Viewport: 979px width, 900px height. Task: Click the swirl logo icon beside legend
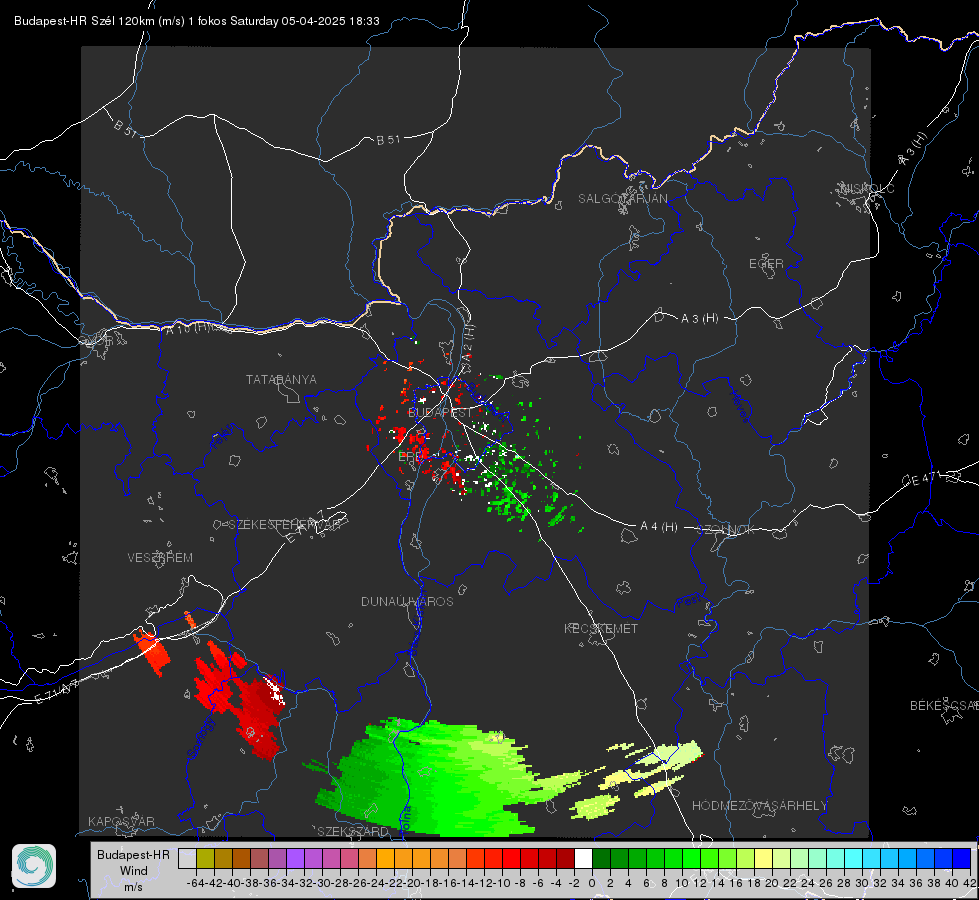coord(34,866)
